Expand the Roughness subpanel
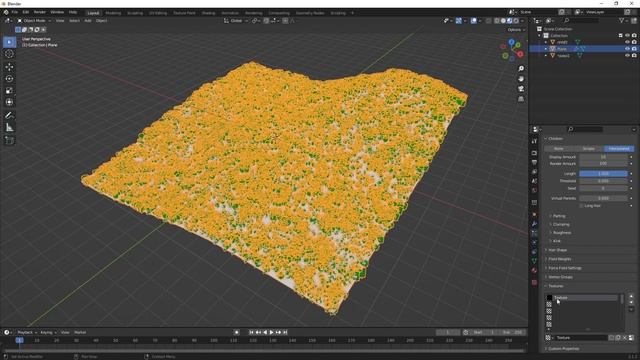This screenshot has height=360, width=640. [x=562, y=233]
